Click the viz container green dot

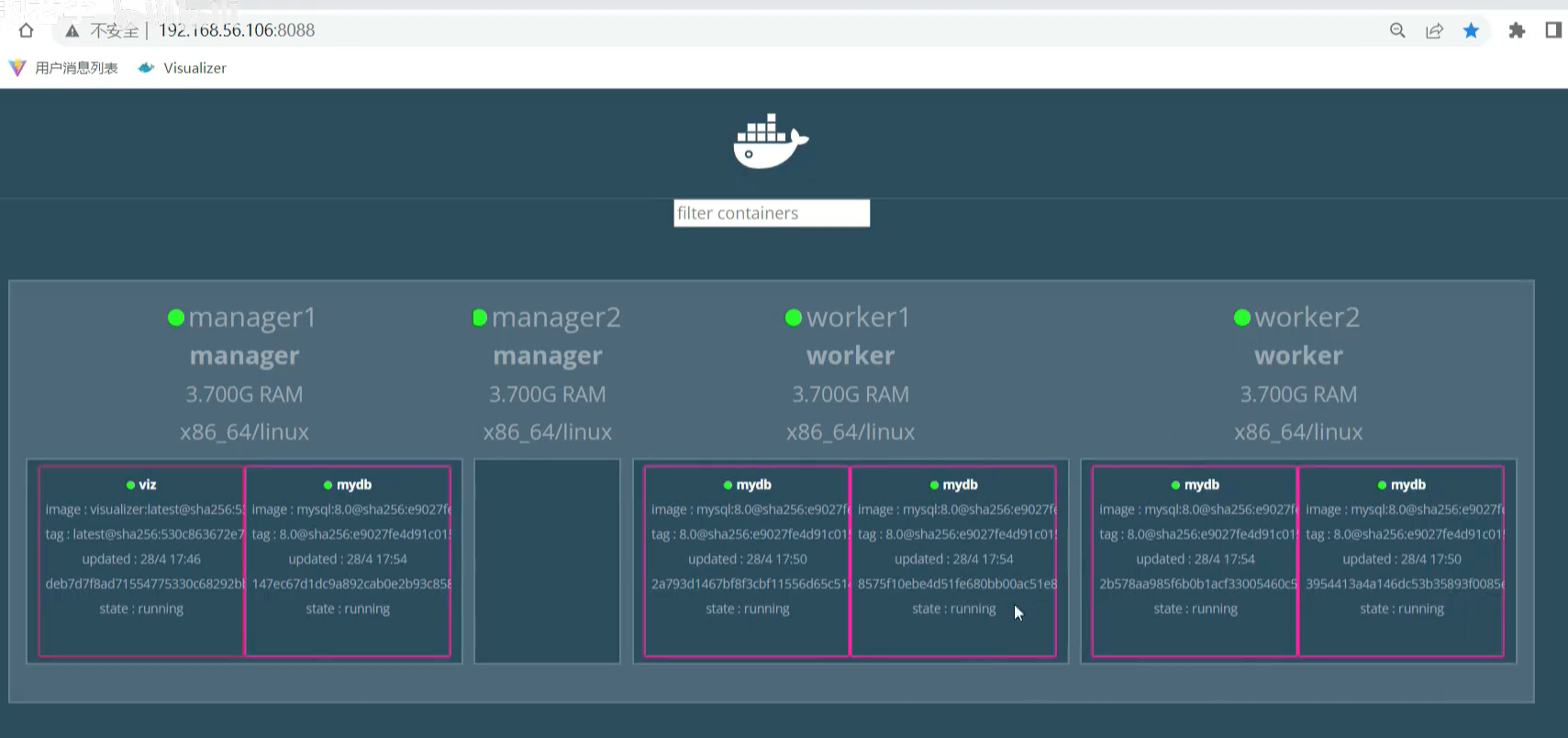tap(130, 485)
